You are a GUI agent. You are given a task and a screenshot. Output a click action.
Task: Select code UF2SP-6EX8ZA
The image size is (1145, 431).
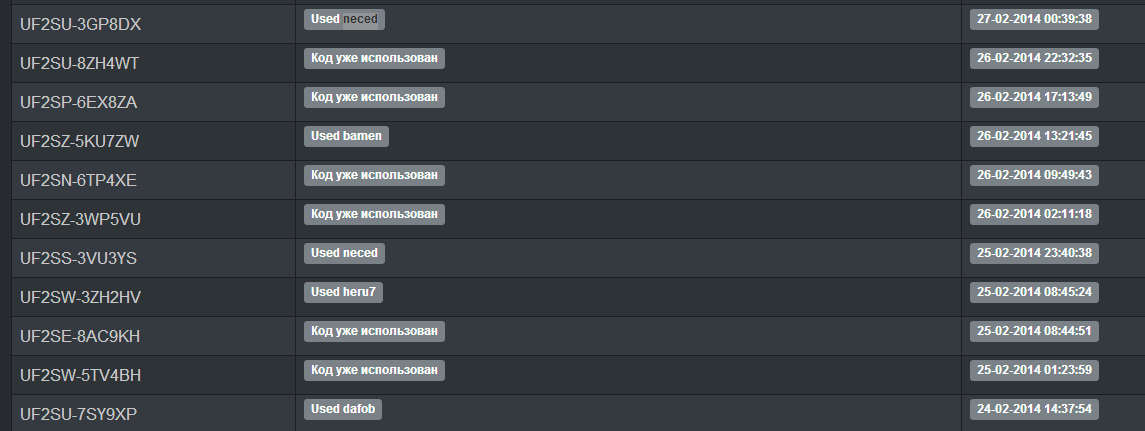click(78, 103)
